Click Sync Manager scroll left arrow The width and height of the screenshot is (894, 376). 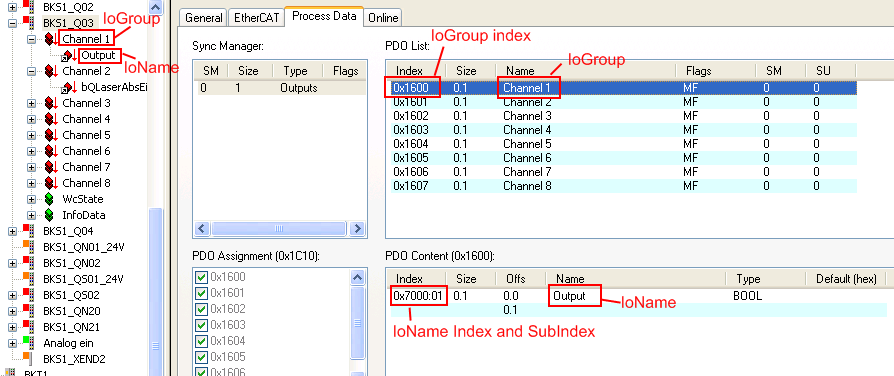point(202,229)
